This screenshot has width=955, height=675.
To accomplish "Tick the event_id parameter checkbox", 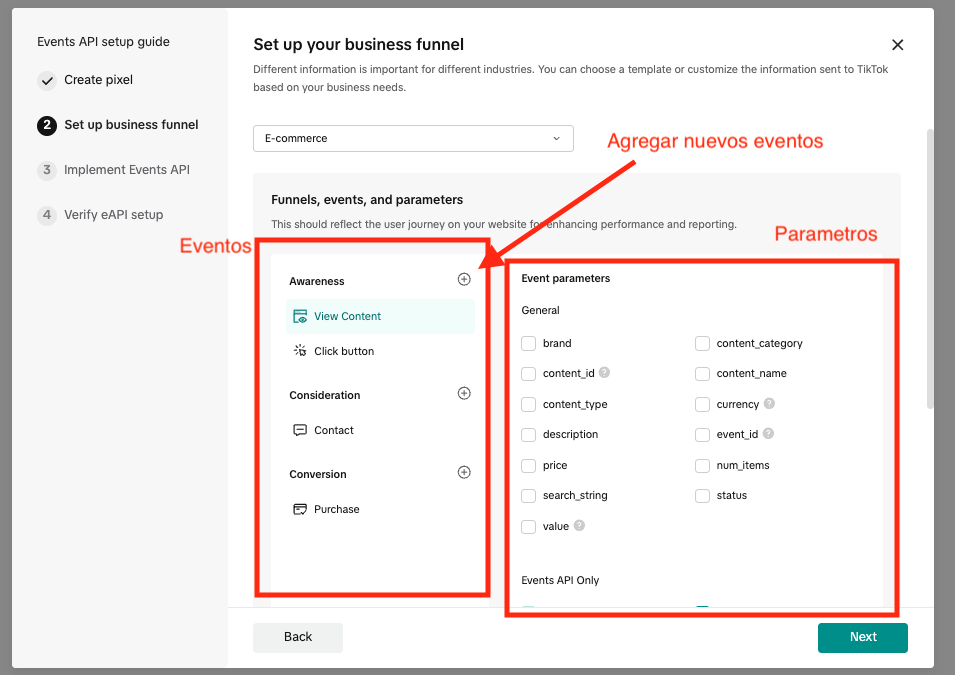I will 702,434.
